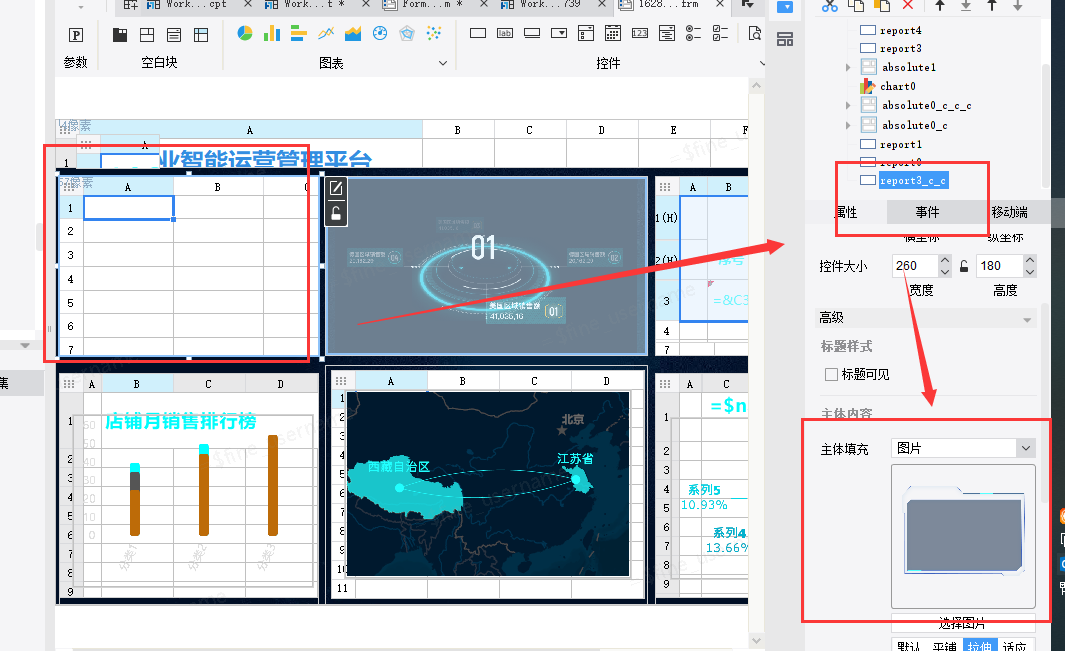Open the 主体填充 dropdown
Viewport: 1065px width, 651px height.
(962, 448)
